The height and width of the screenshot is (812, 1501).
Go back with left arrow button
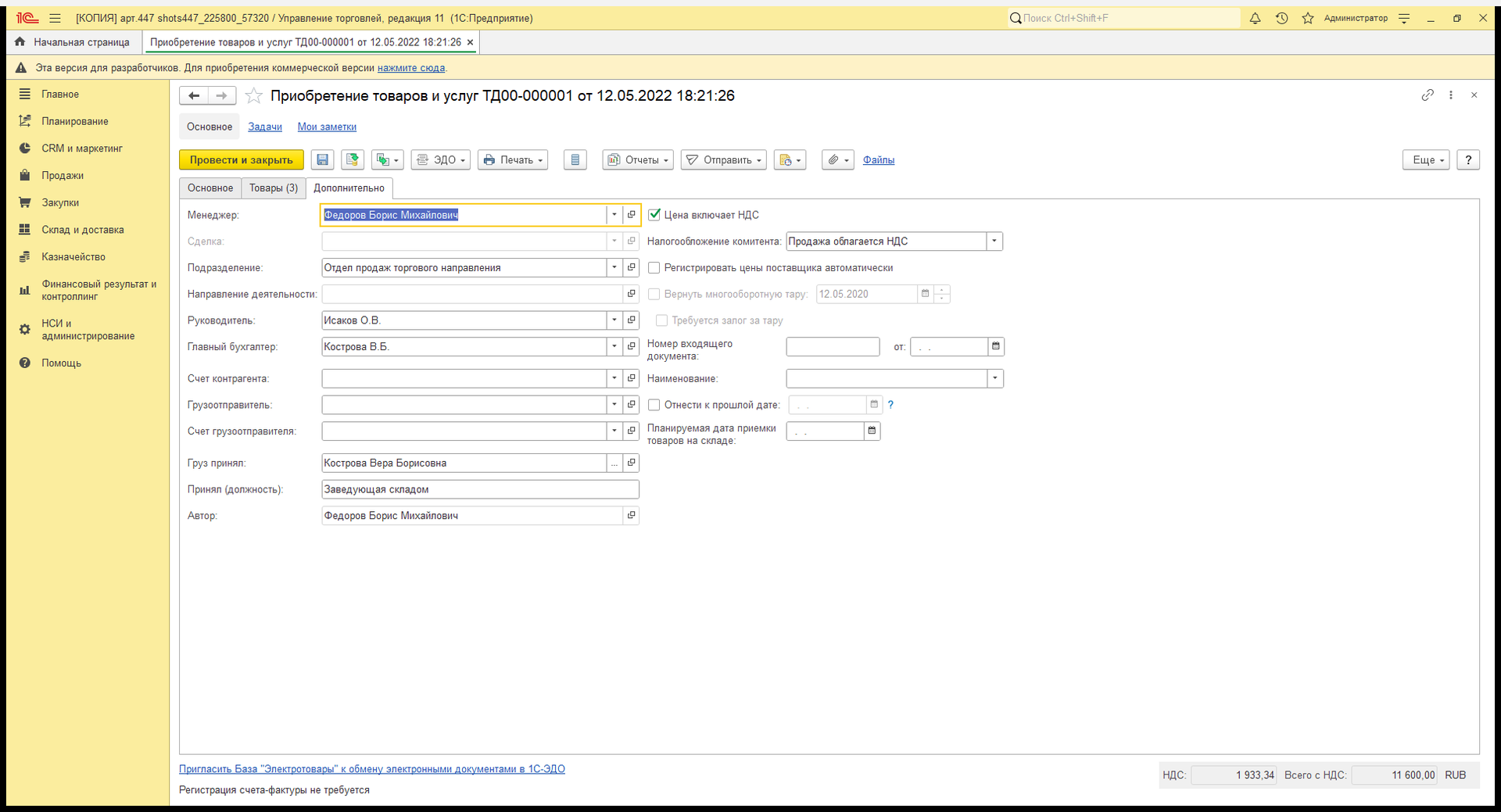coord(194,96)
